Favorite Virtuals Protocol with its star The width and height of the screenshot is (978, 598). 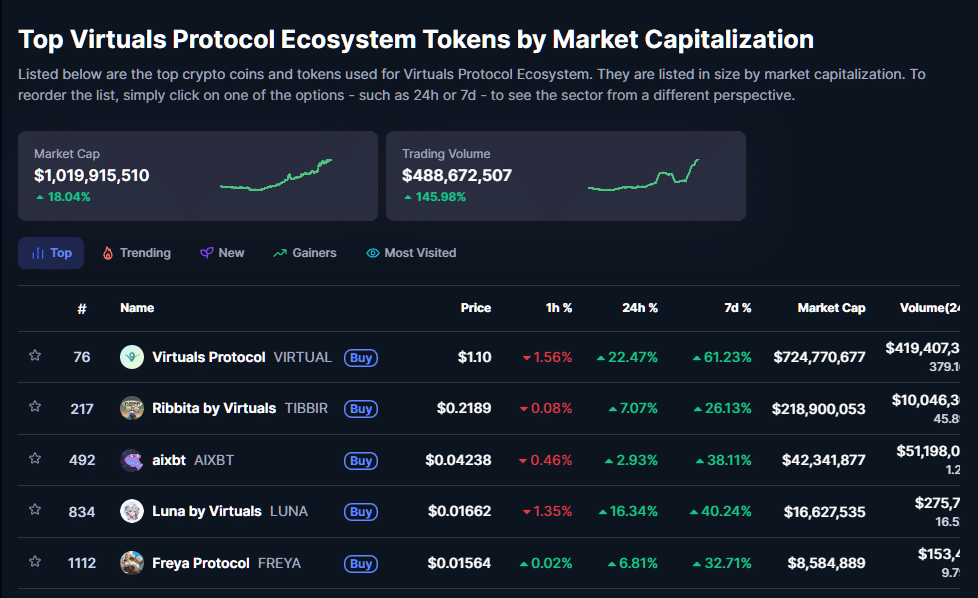click(x=35, y=357)
